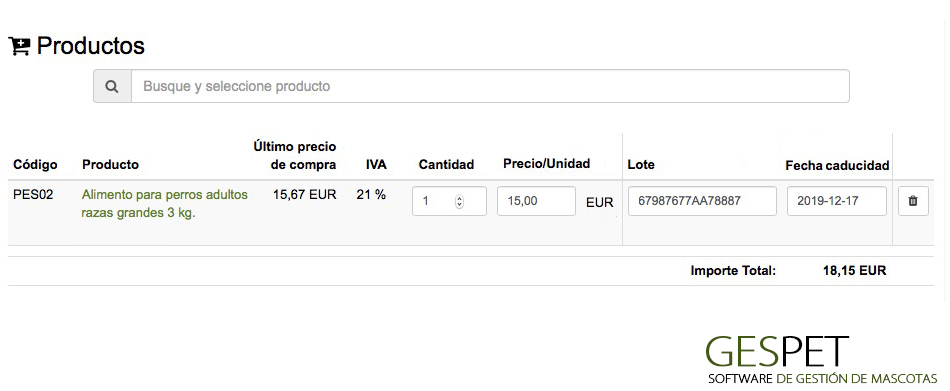Click the PES02 product code cell
The width and height of the screenshot is (950, 391).
[33, 195]
